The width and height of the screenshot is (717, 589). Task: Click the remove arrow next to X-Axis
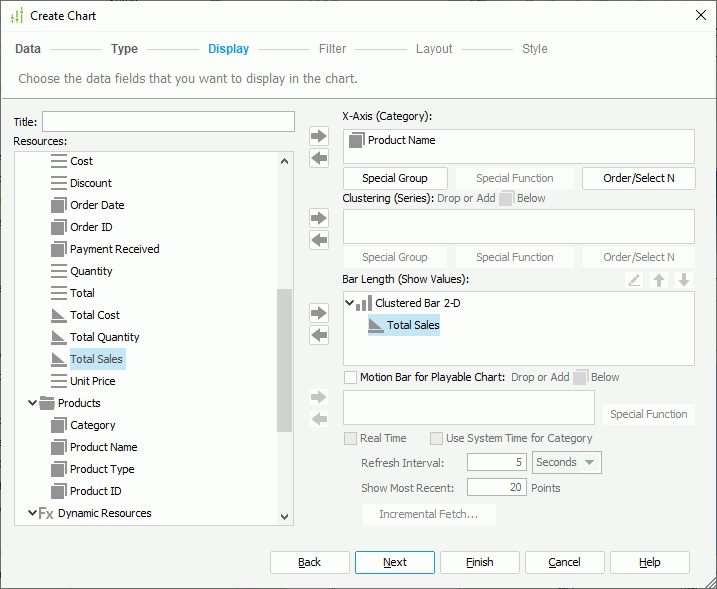(319, 158)
